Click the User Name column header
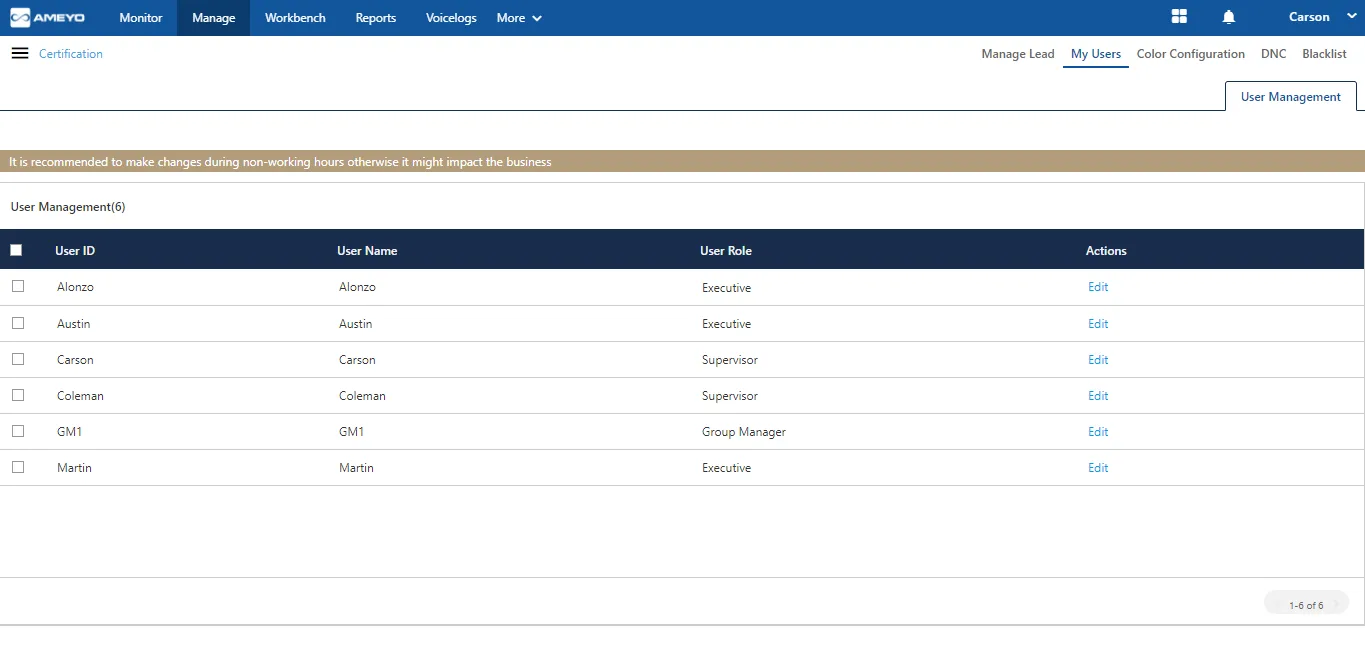Image resolution: width=1365 pixels, height=648 pixels. [367, 251]
